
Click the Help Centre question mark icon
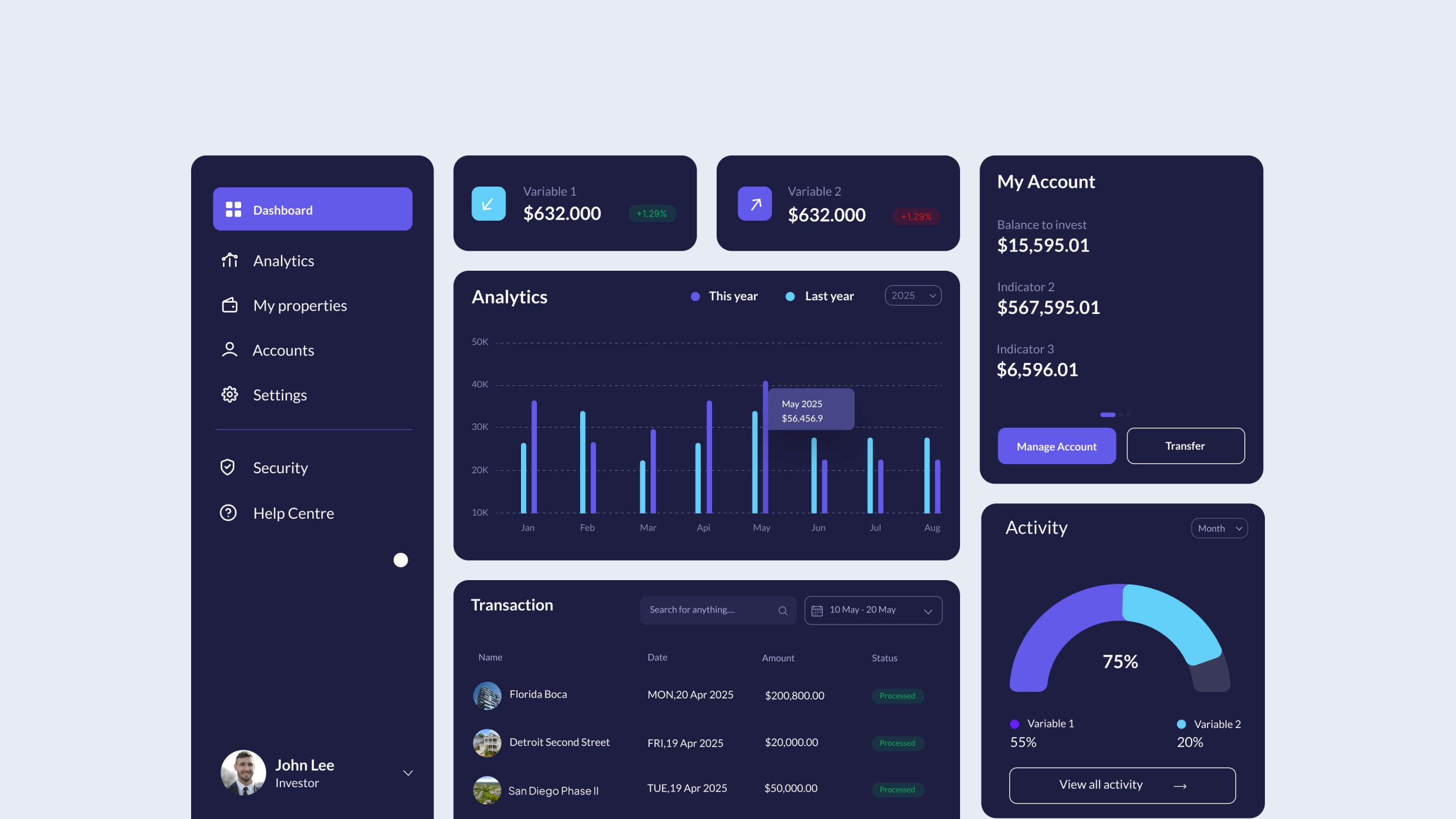coord(228,513)
